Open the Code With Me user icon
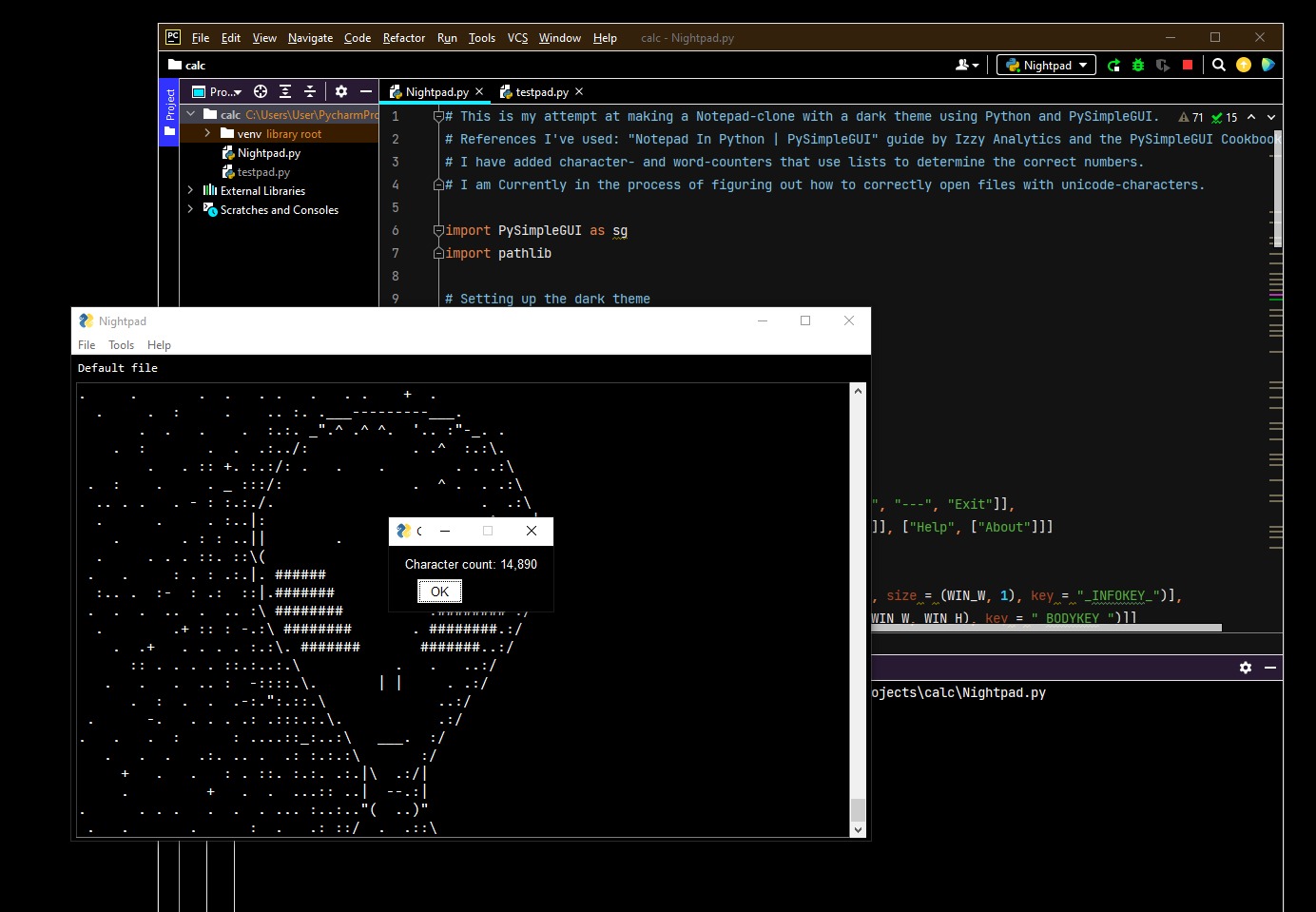Viewport: 1316px width, 912px height. click(966, 65)
